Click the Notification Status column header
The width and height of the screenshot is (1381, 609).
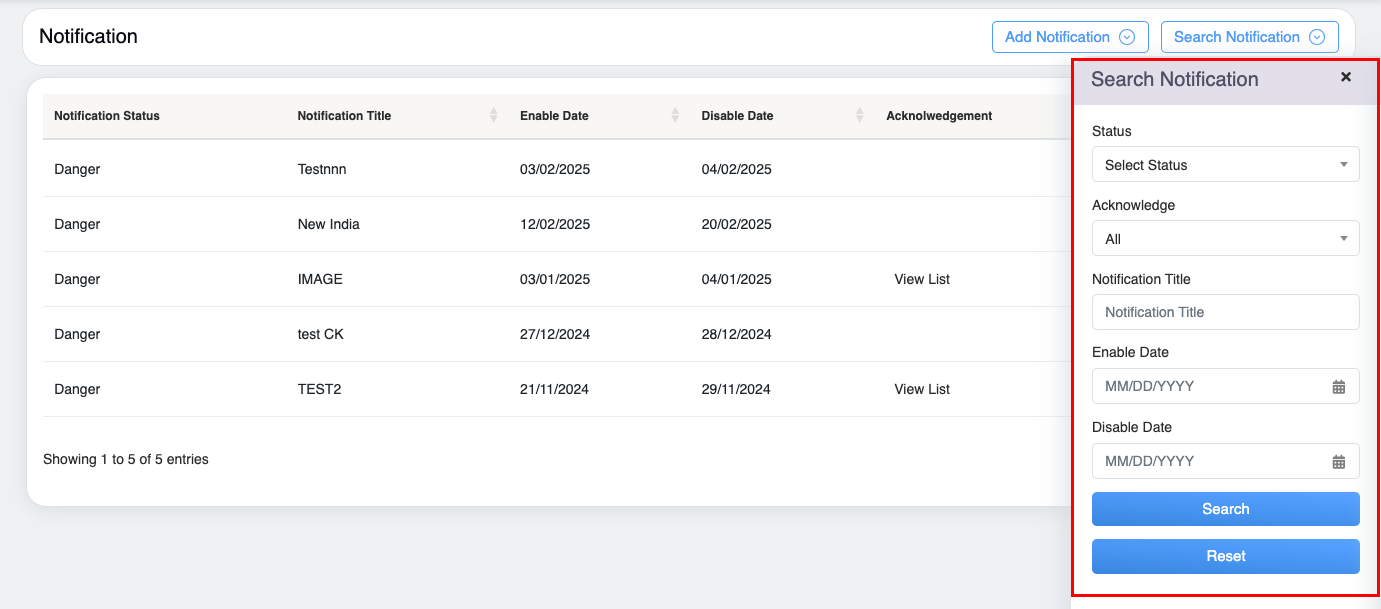coord(107,116)
